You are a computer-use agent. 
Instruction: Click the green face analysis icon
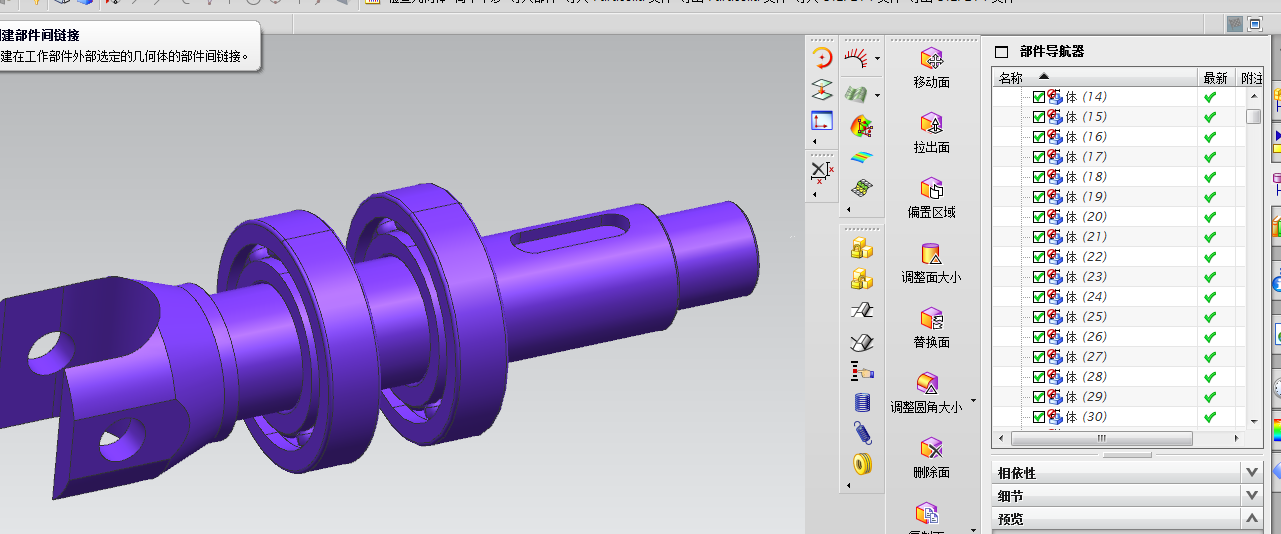pos(855,94)
